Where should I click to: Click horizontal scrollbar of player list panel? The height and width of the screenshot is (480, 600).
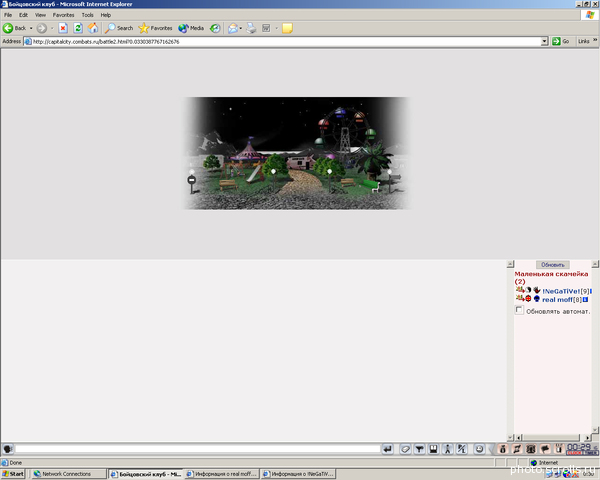click(x=551, y=437)
